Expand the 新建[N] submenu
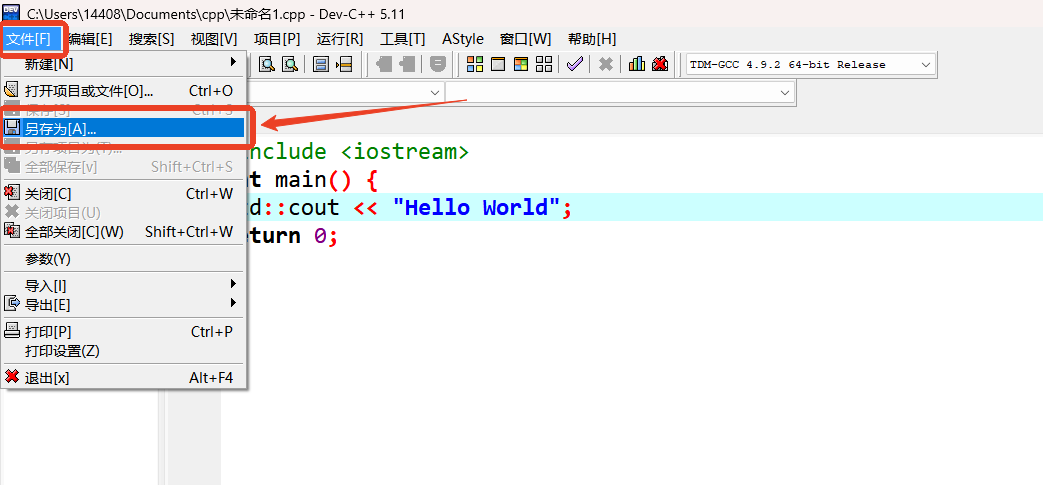 pos(124,65)
